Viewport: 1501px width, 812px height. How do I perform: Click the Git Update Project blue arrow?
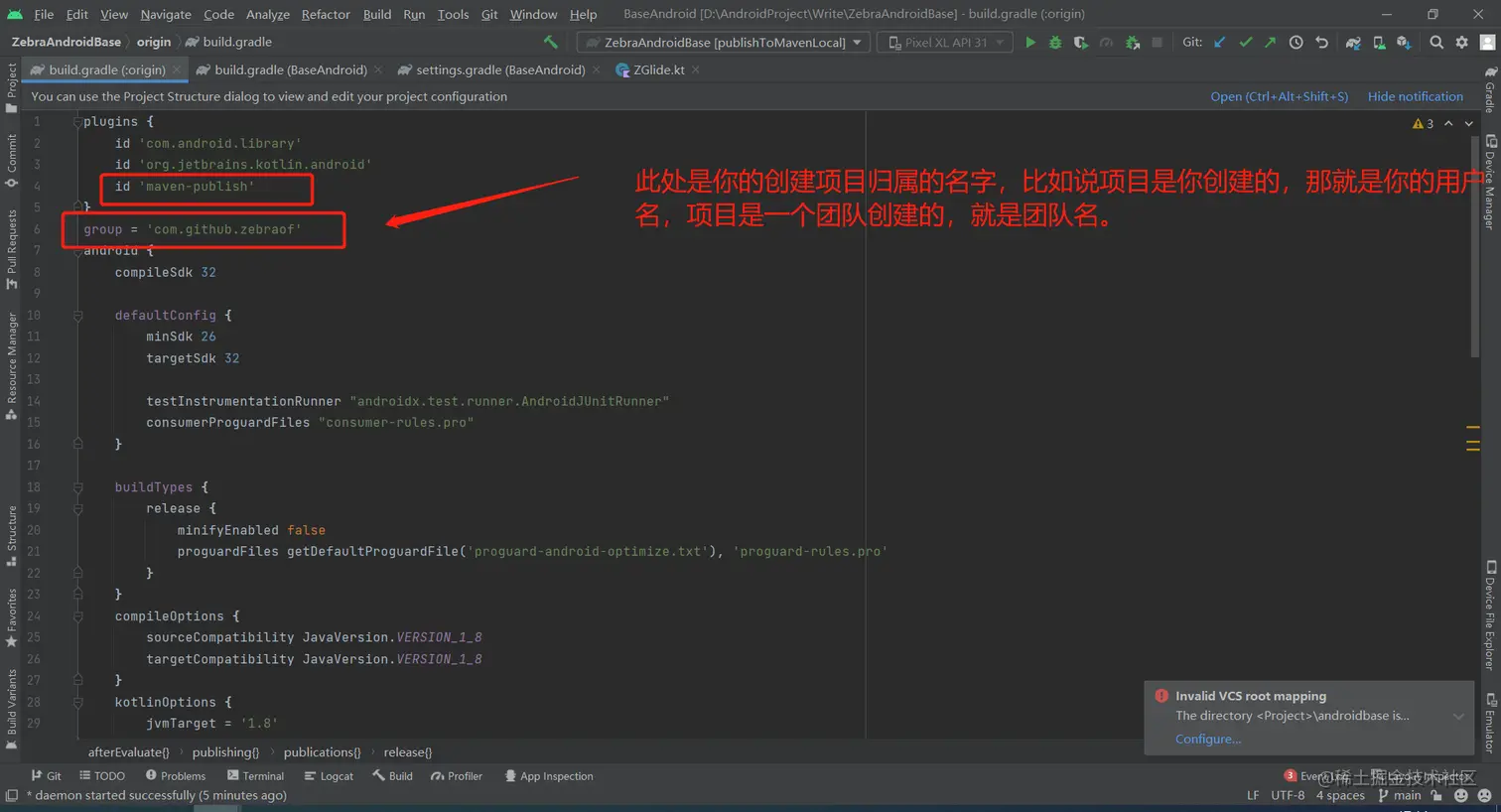(x=1220, y=43)
